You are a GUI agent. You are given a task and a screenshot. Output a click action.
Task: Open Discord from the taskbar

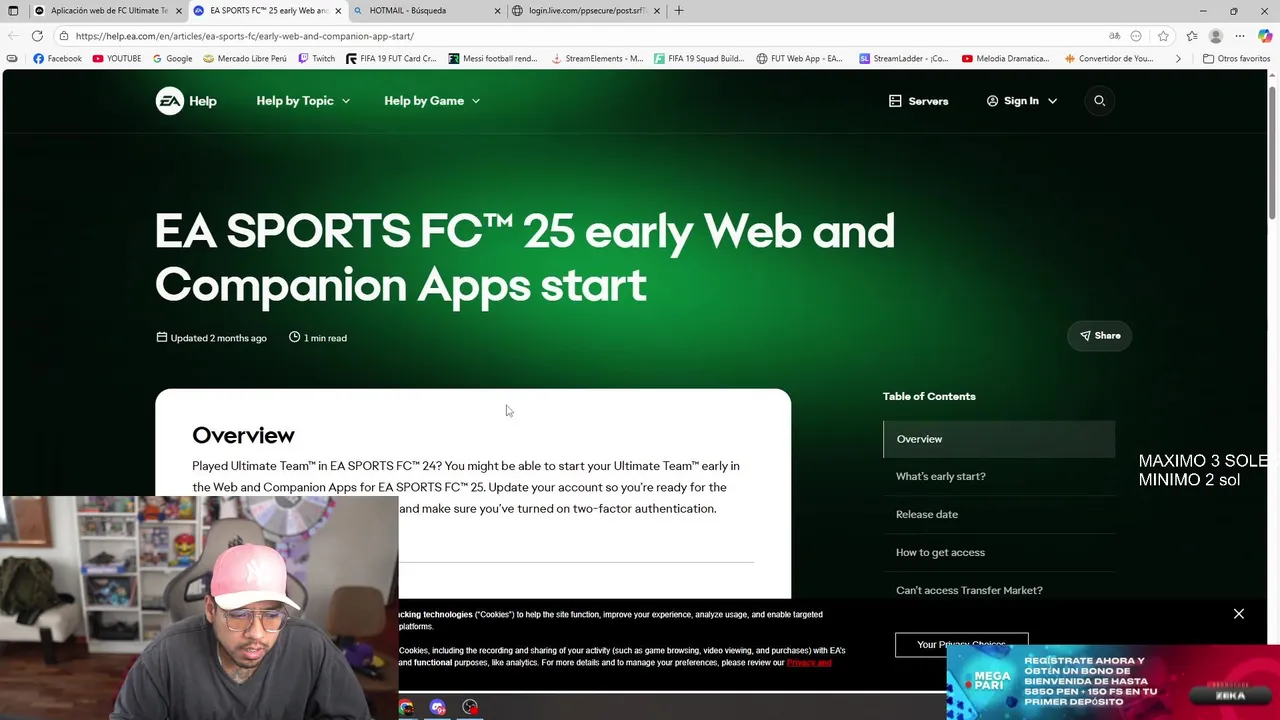pos(438,708)
